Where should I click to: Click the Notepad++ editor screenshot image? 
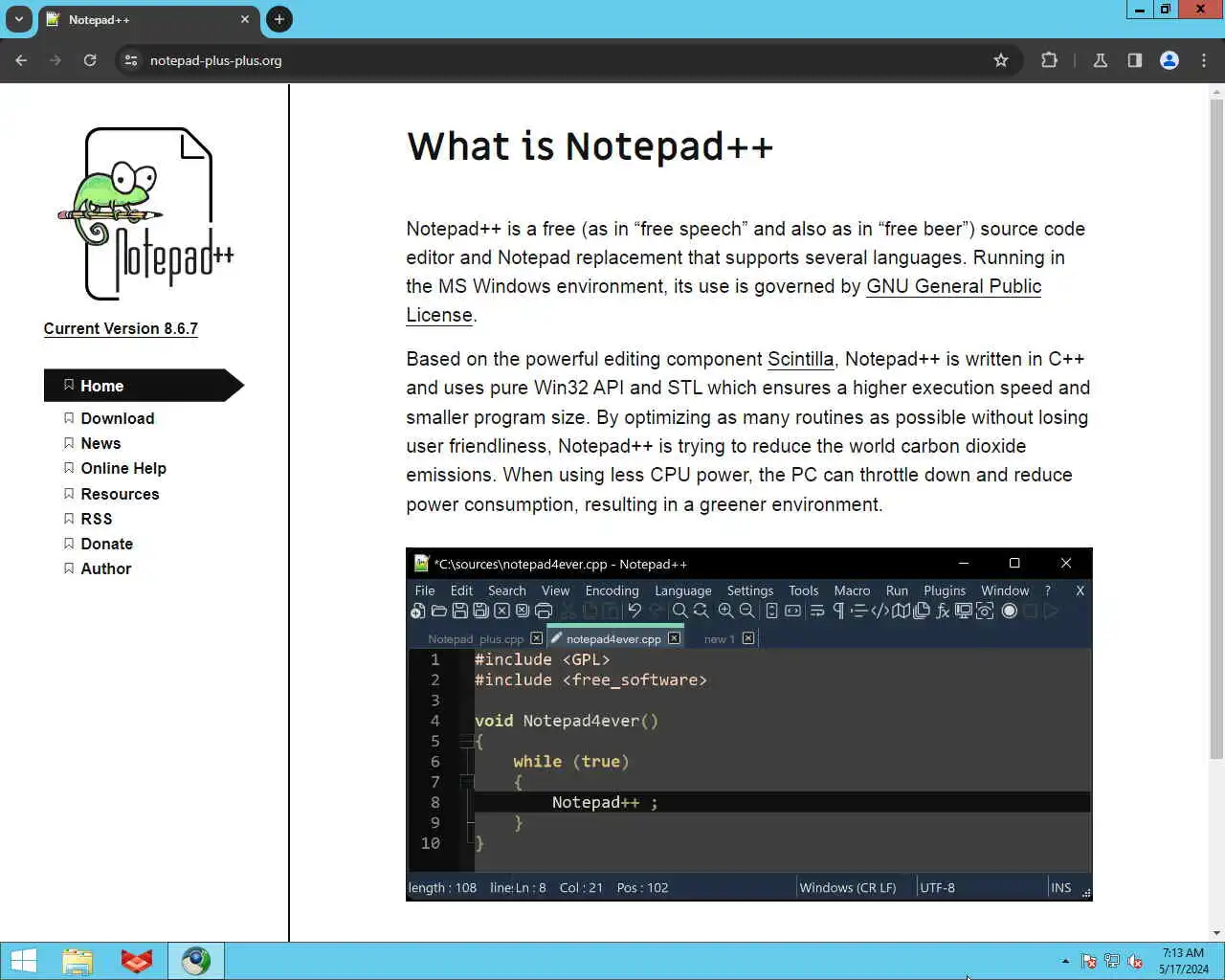coord(749,724)
